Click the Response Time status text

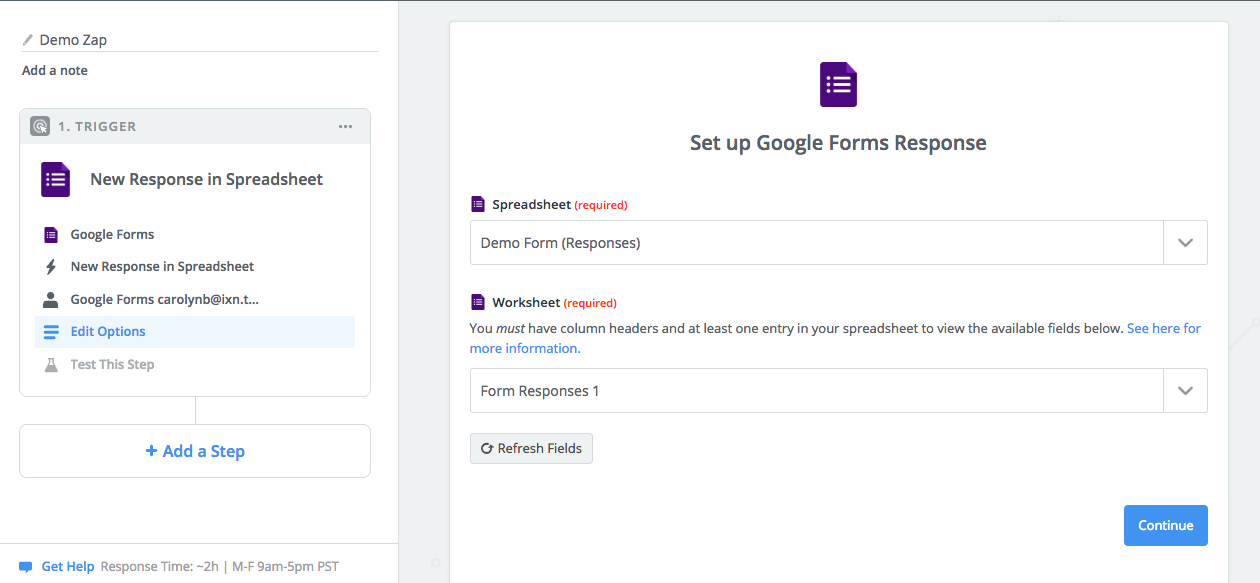[x=220, y=567]
